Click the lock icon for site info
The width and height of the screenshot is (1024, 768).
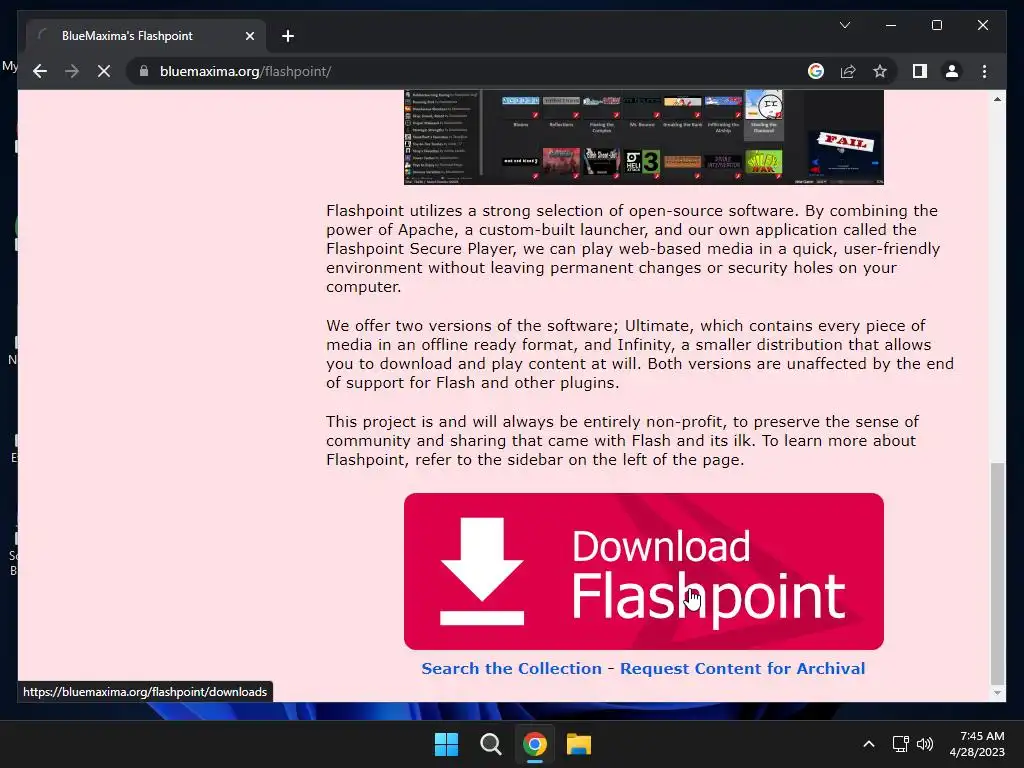[x=144, y=71]
